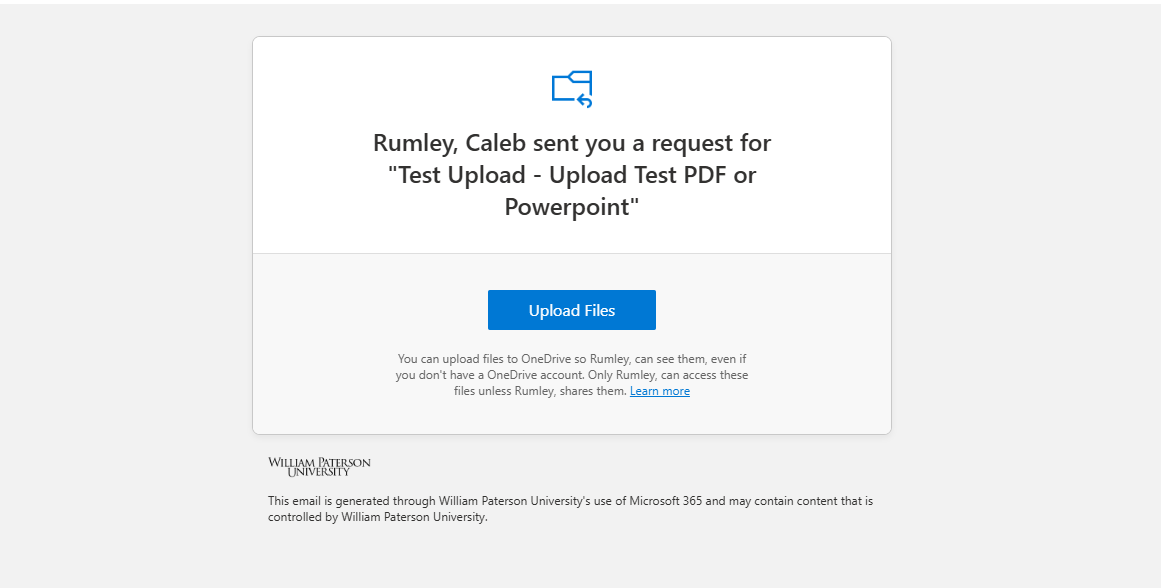Click the file request folder icon
This screenshot has width=1170, height=588.
[x=571, y=88]
